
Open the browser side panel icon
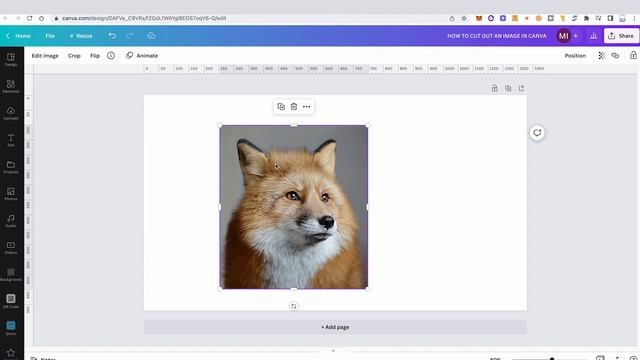(x=610, y=18)
